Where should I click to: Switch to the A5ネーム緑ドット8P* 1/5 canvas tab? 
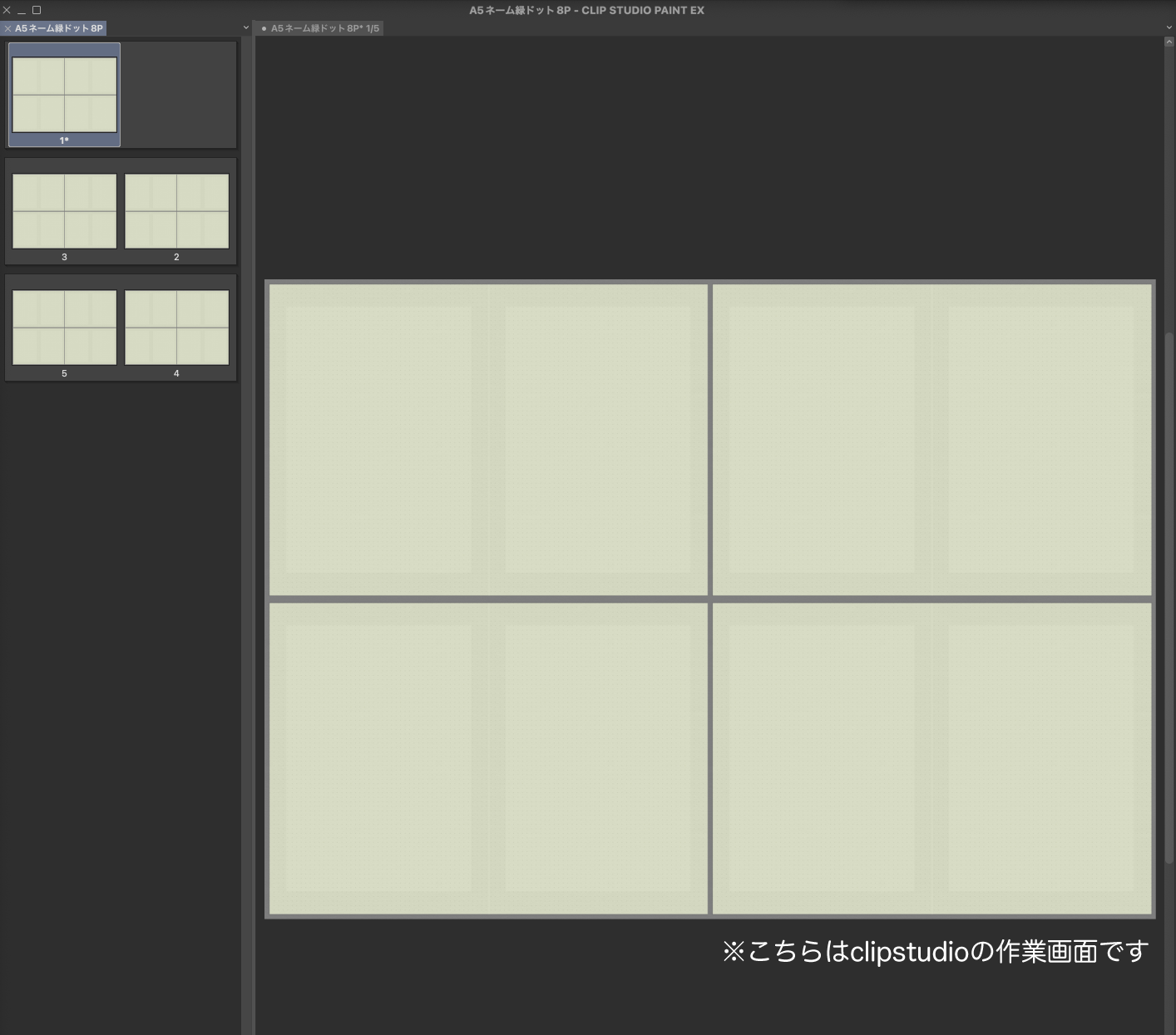tap(323, 27)
